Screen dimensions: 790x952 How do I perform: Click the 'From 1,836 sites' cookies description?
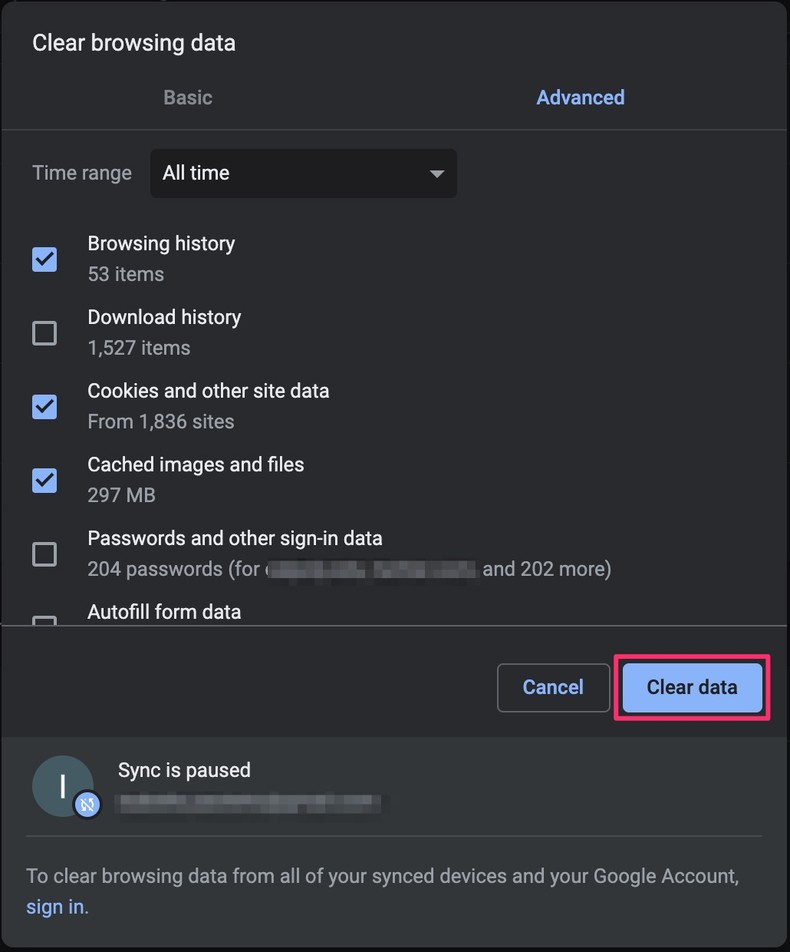pyautogui.click(x=160, y=422)
